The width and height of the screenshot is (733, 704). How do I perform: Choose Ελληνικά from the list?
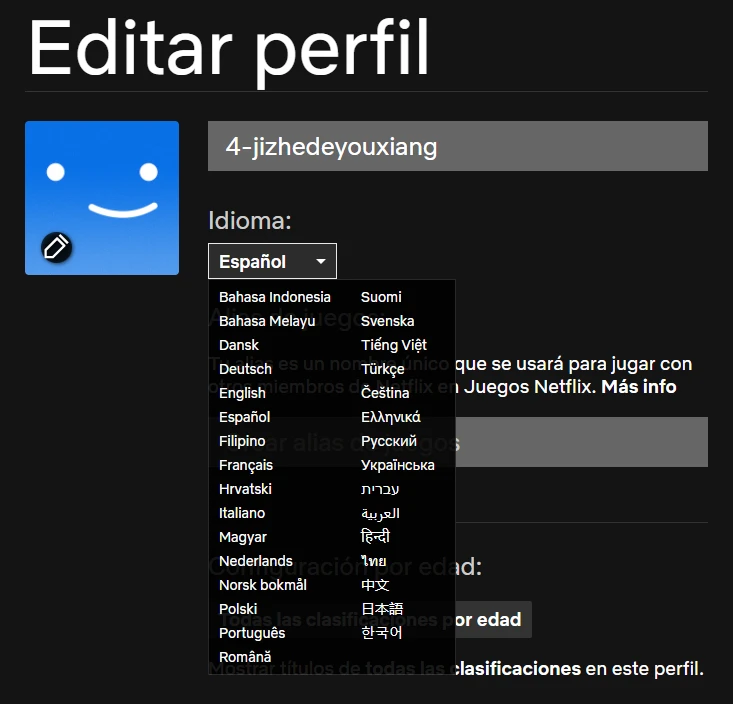point(390,417)
